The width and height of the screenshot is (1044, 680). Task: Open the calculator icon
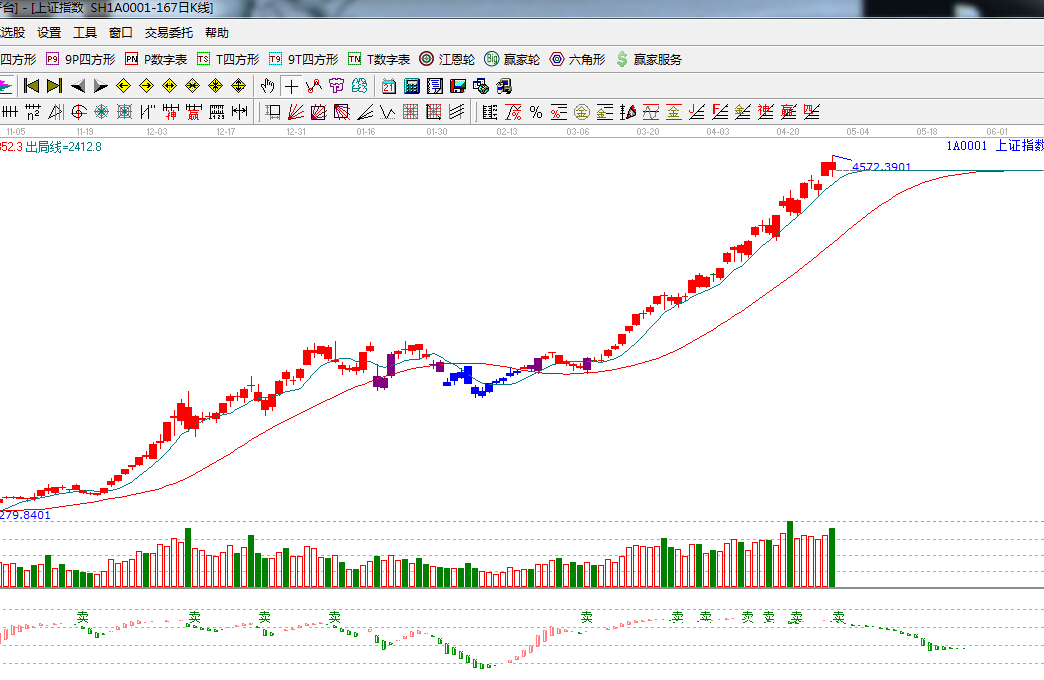[x=411, y=85]
